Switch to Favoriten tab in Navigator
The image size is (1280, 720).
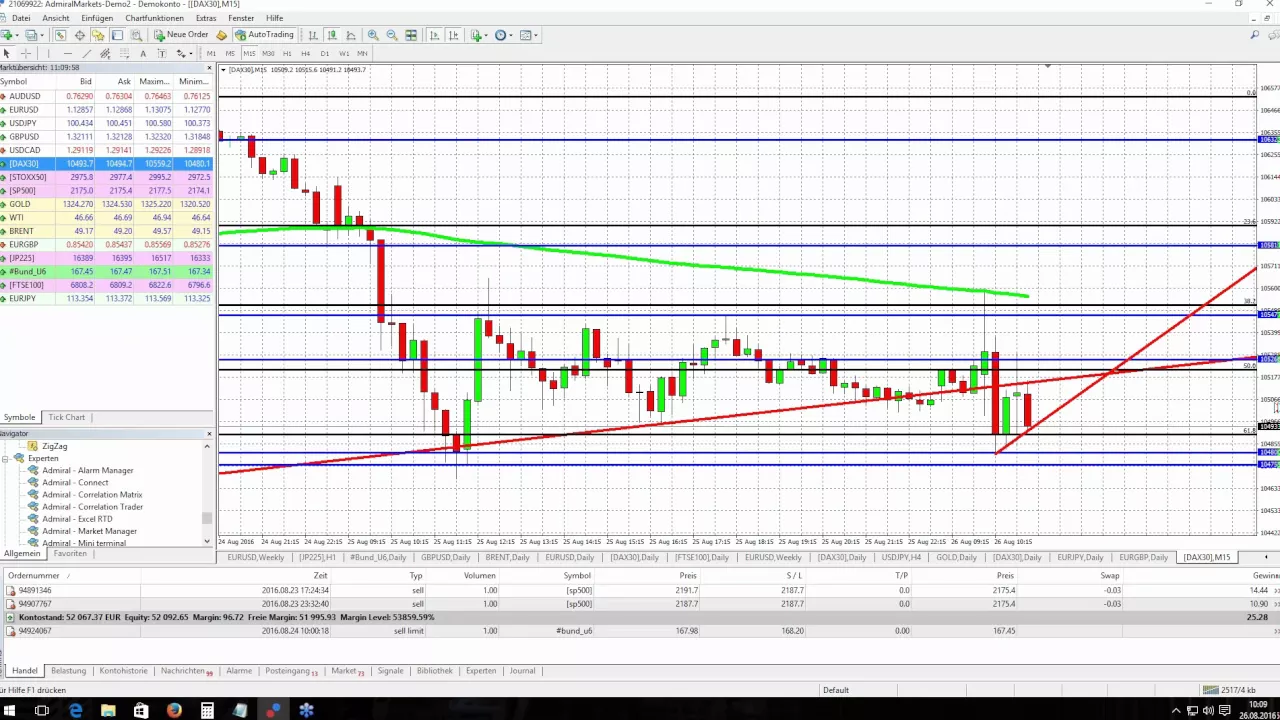click(70, 553)
